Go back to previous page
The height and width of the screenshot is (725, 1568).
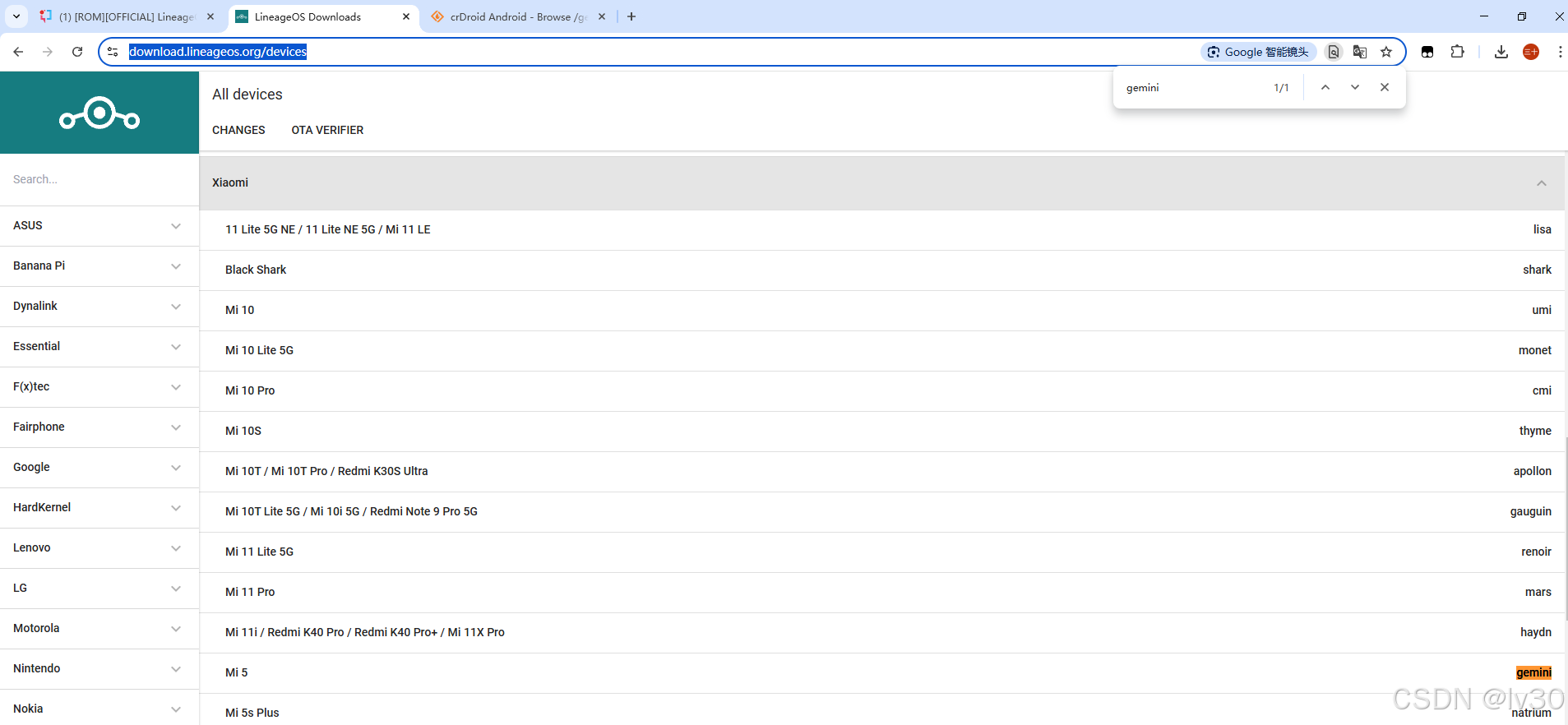pyautogui.click(x=18, y=52)
